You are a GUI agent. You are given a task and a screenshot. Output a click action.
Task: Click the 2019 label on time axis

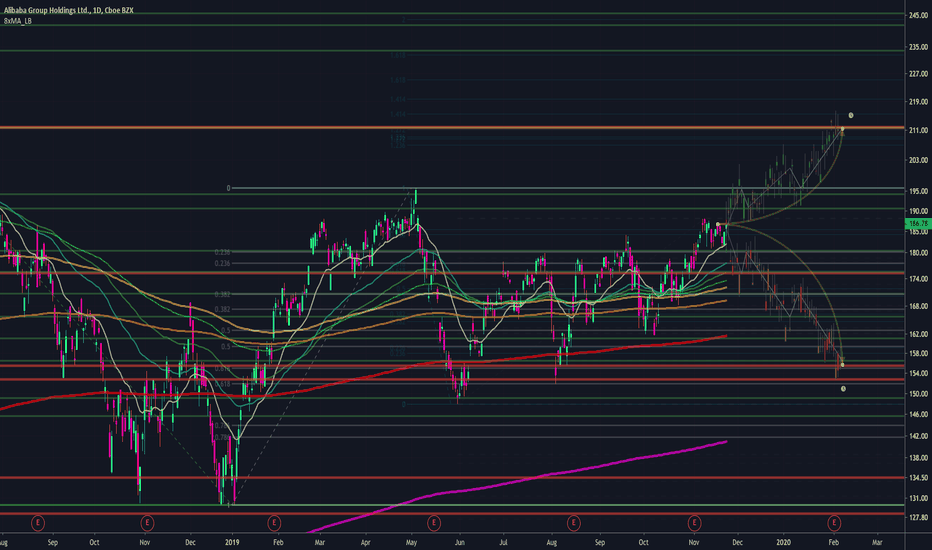(x=232, y=542)
